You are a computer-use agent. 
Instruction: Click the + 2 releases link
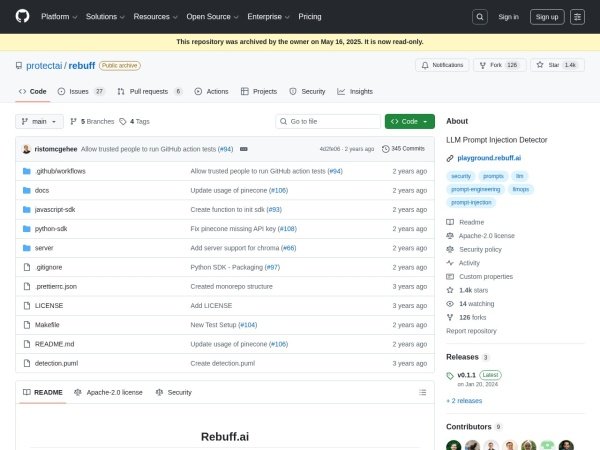464,401
